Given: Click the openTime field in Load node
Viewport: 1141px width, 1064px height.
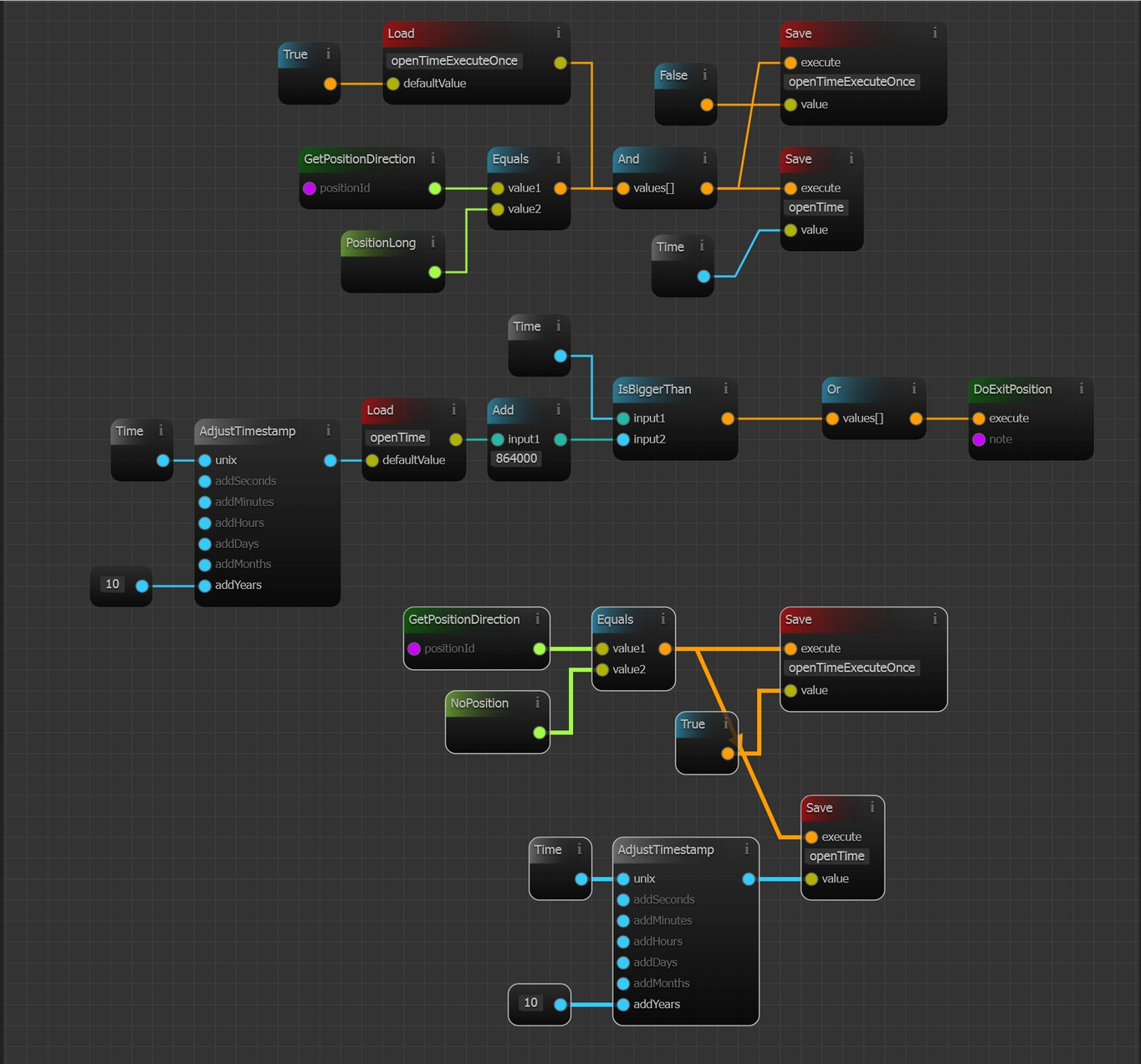Looking at the screenshot, I should pos(397,437).
